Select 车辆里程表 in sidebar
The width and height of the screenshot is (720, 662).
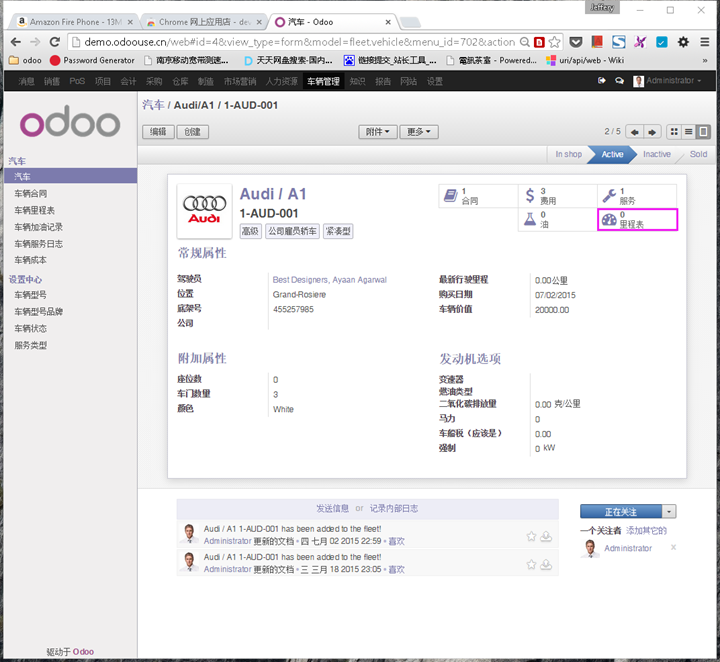34,210
